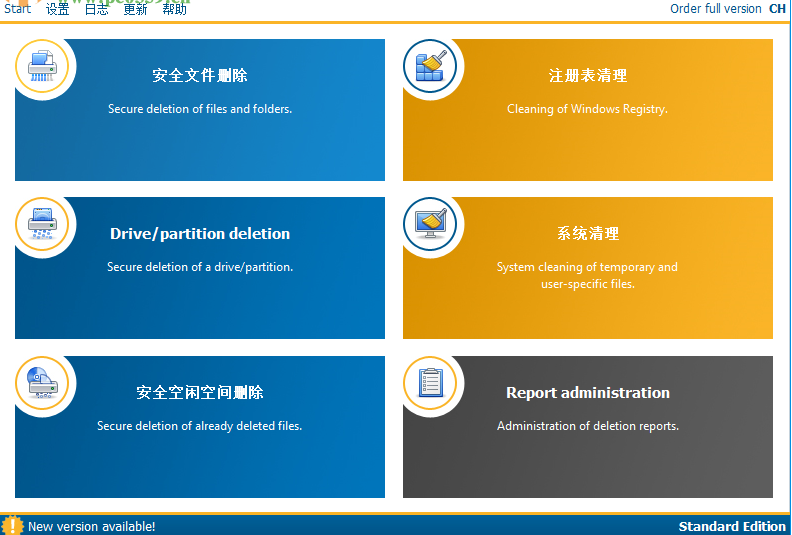Click the free space deletion disc icon
792x535 pixels.
point(42,383)
